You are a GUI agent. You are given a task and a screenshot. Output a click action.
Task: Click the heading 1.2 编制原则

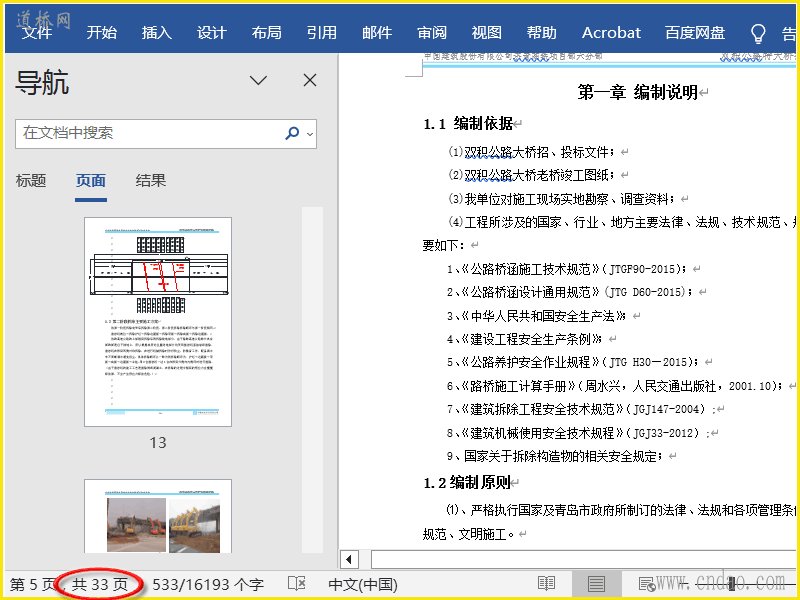coord(467,483)
